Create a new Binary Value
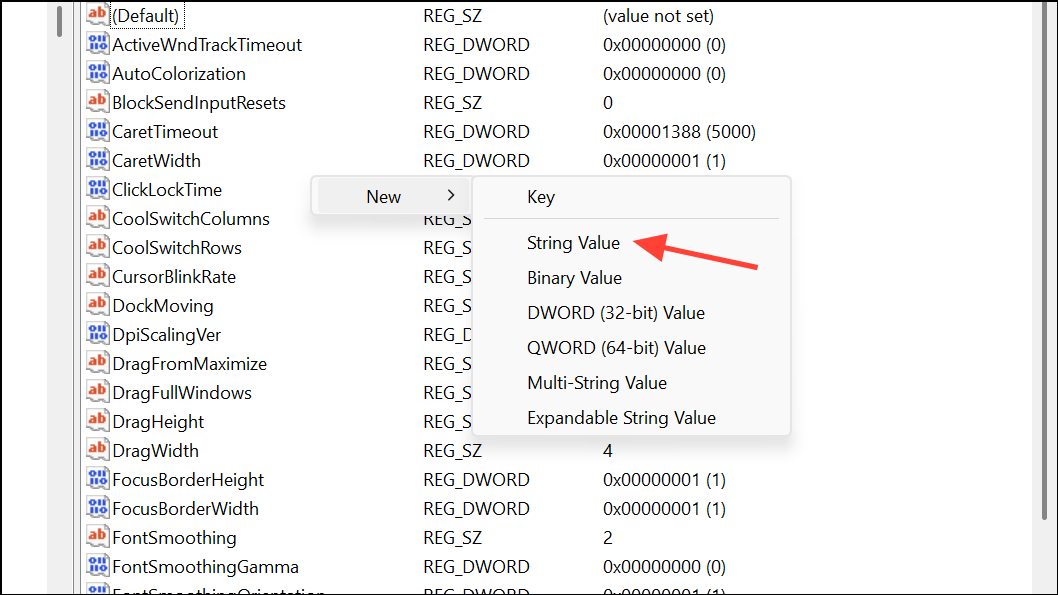The height and width of the screenshot is (595, 1058). point(574,278)
